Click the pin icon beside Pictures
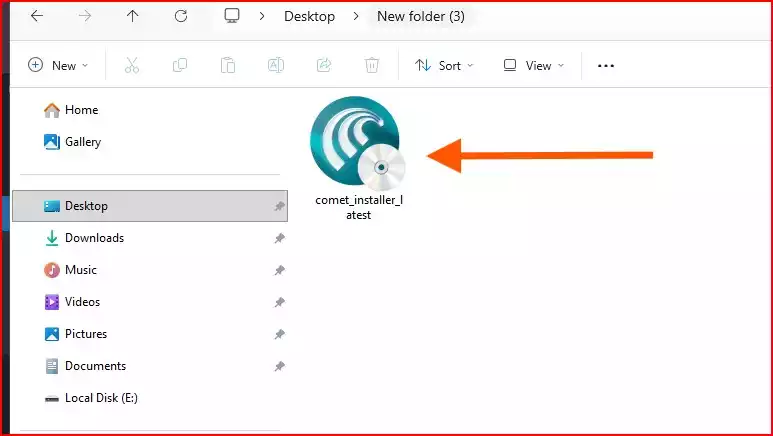 [x=280, y=334]
